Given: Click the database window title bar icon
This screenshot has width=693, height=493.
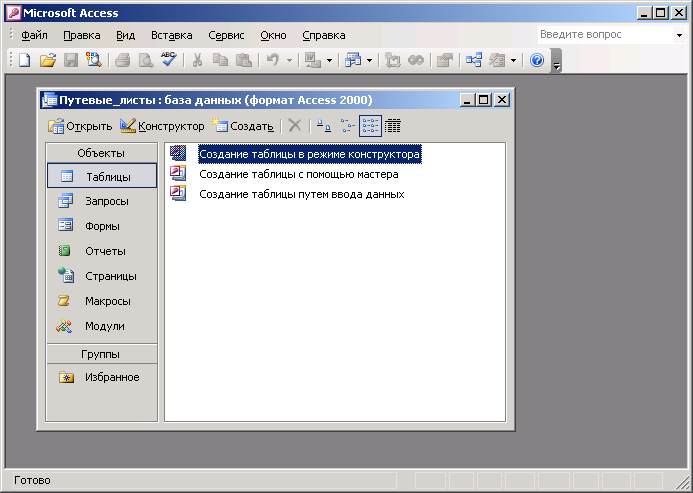Looking at the screenshot, I should click(50, 100).
